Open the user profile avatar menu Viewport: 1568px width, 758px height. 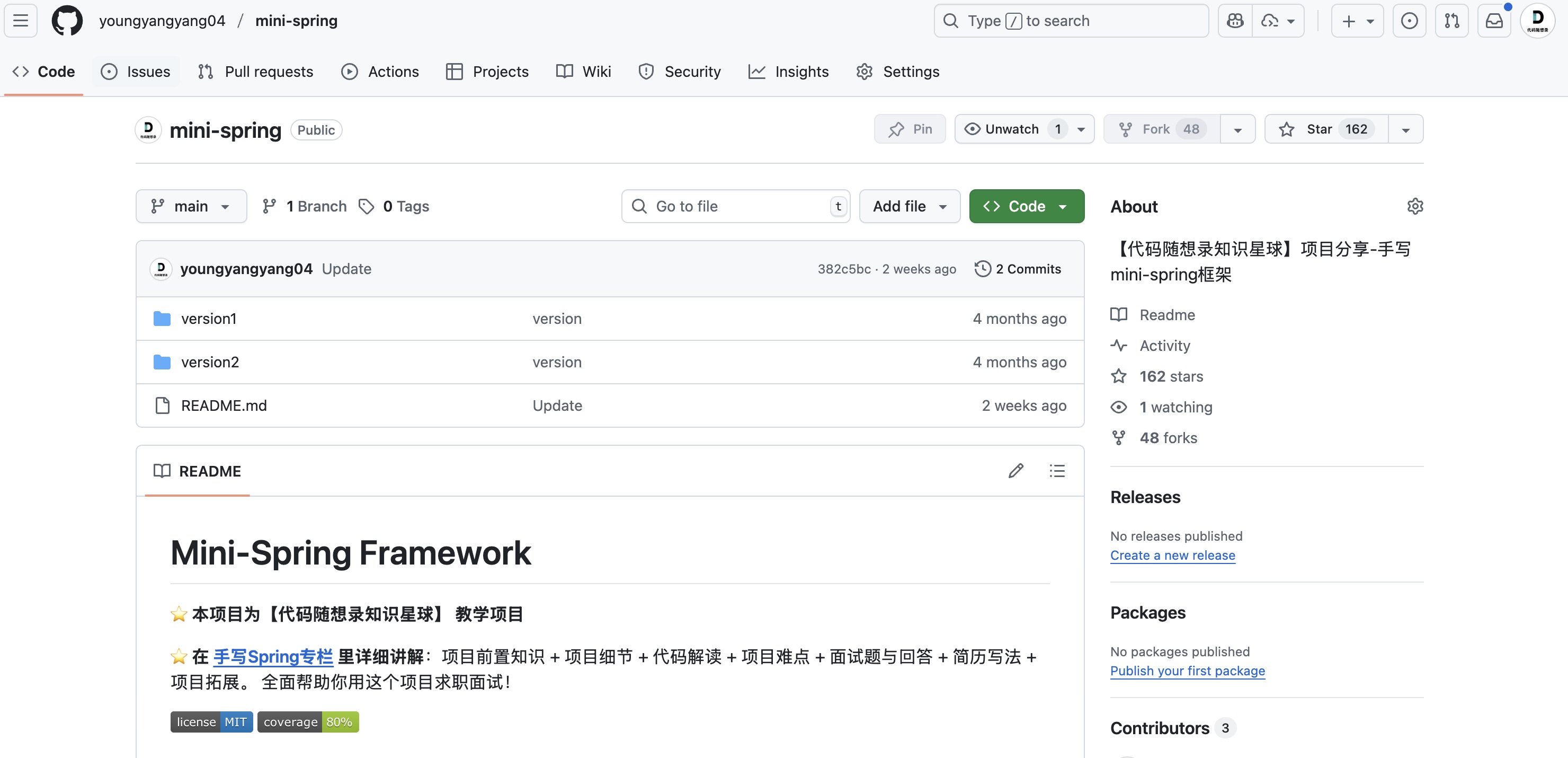pos(1538,21)
